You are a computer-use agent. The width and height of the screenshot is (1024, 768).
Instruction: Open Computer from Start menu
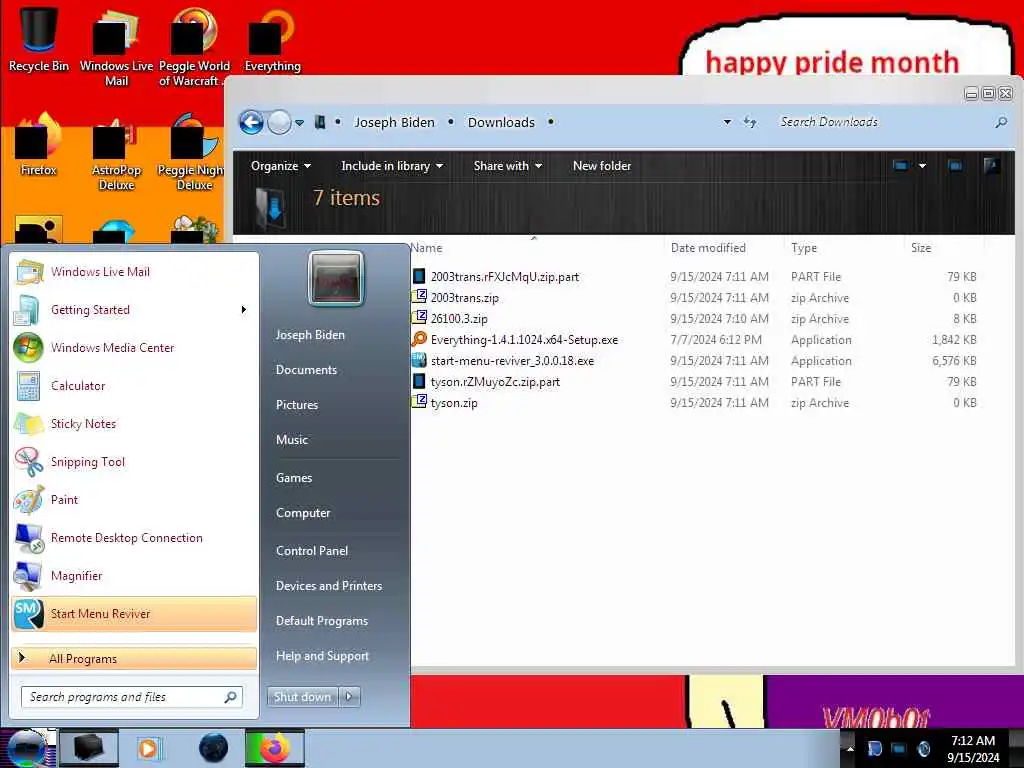[303, 513]
